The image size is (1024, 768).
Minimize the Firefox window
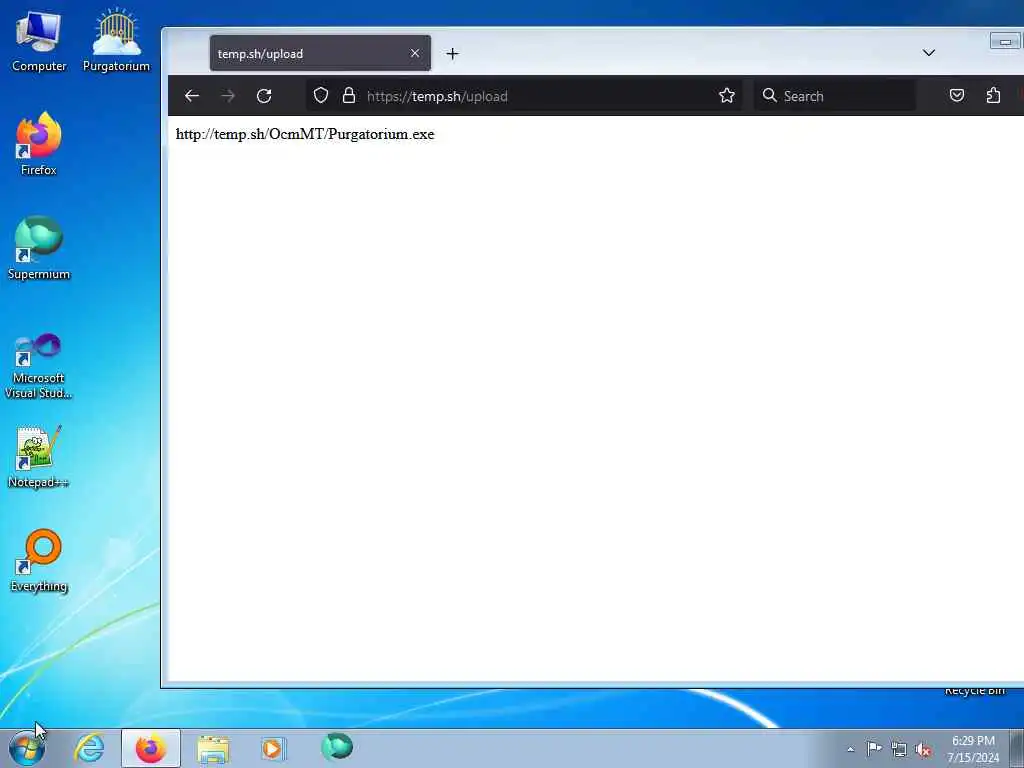click(x=1005, y=42)
